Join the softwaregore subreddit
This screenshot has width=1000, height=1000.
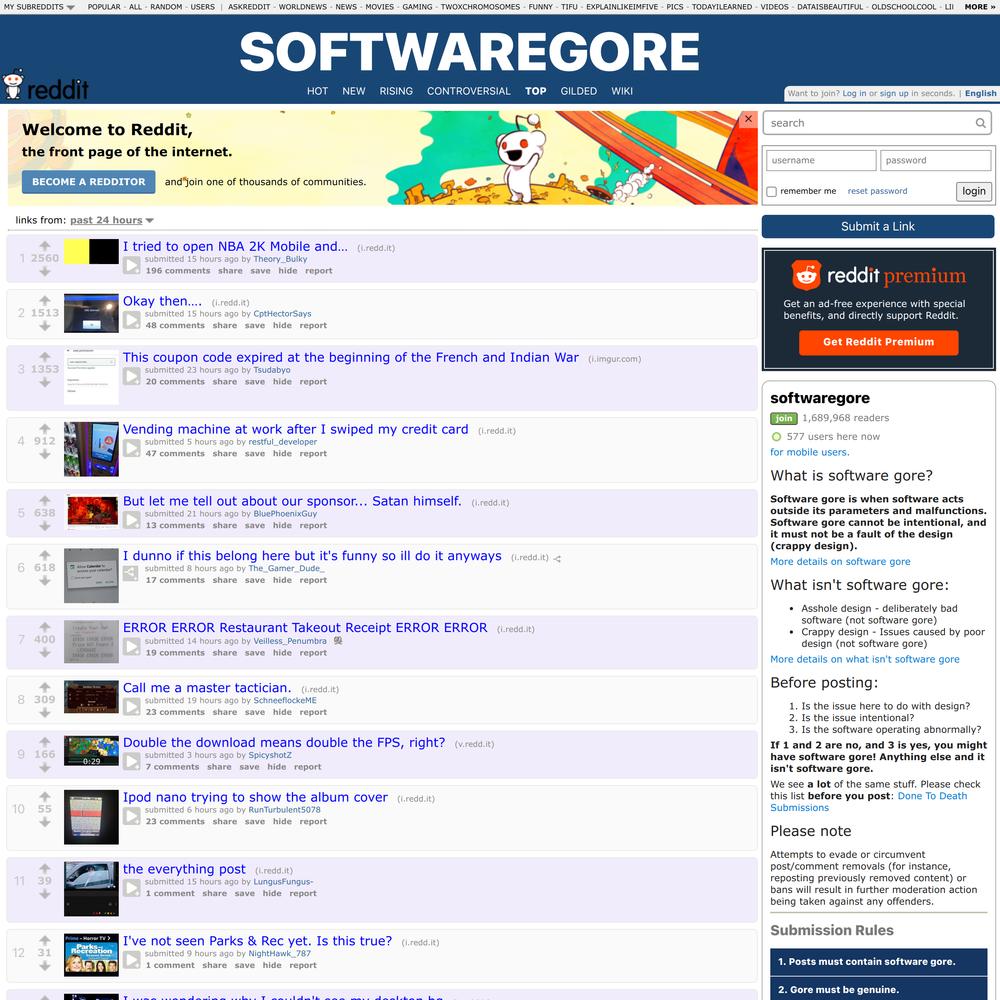coord(784,418)
